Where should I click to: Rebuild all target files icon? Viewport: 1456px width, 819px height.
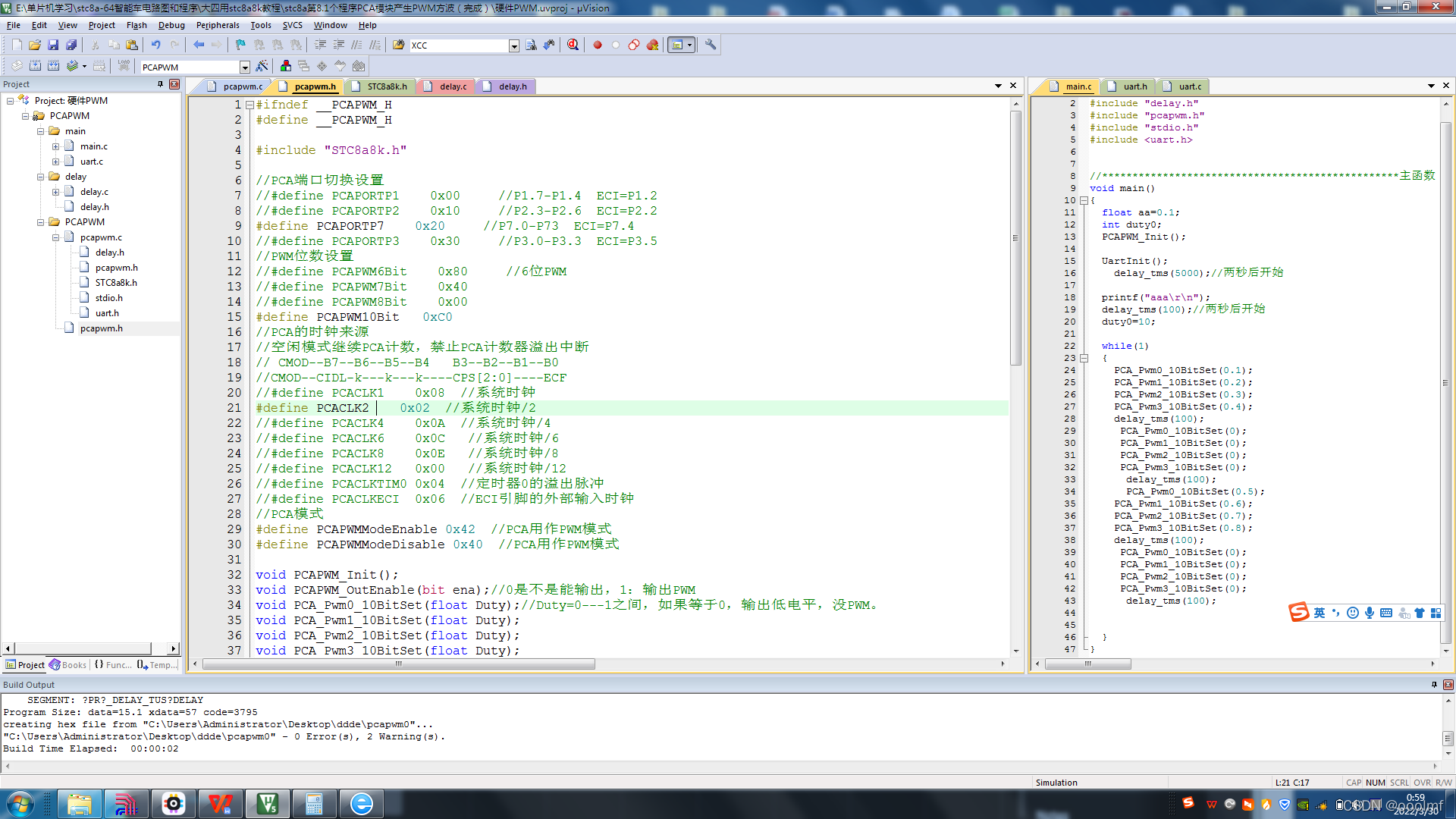coord(53,66)
